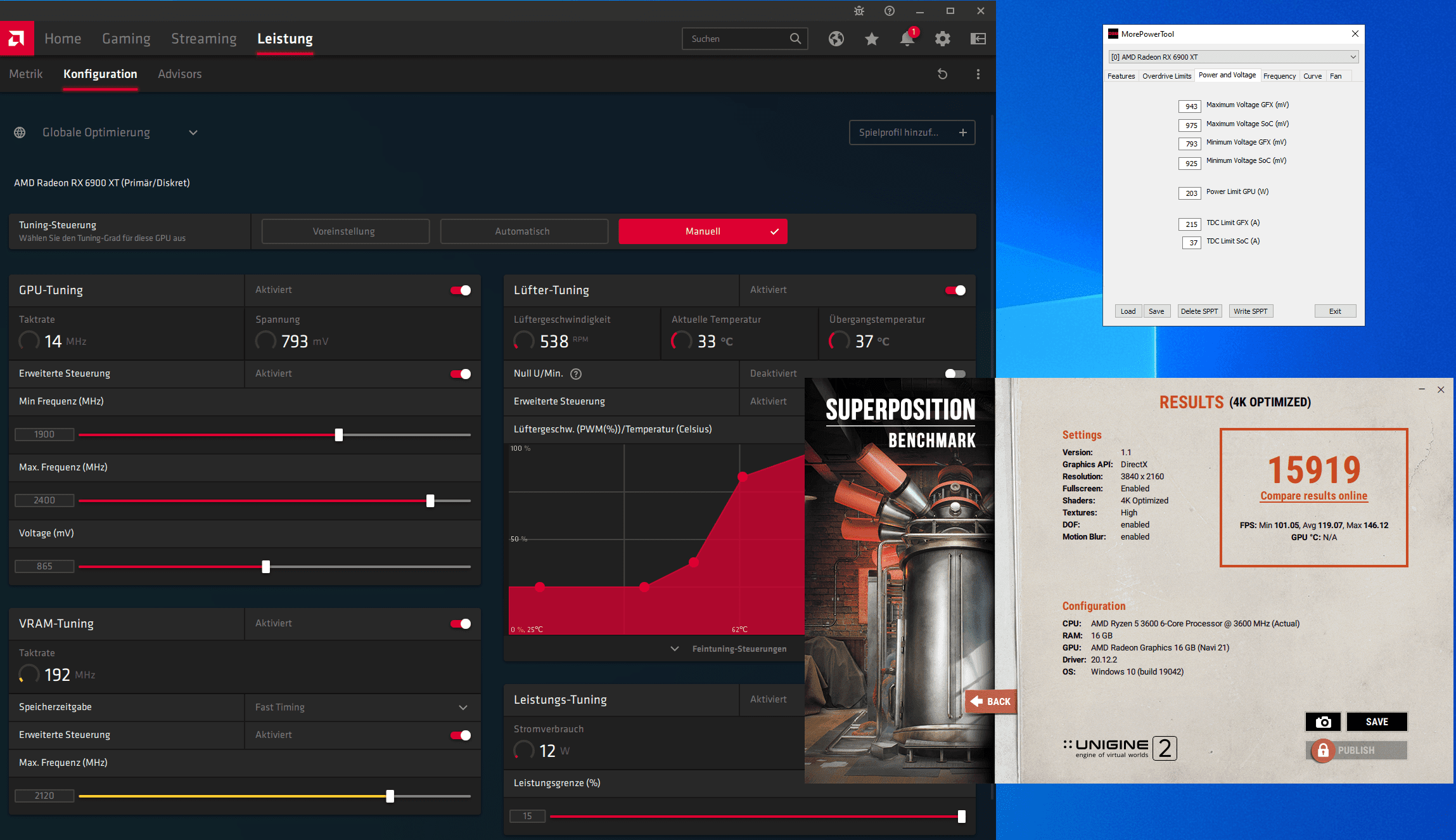The width and height of the screenshot is (1456, 840).
Task: Open the three-dot more options menu
Action: (x=978, y=74)
